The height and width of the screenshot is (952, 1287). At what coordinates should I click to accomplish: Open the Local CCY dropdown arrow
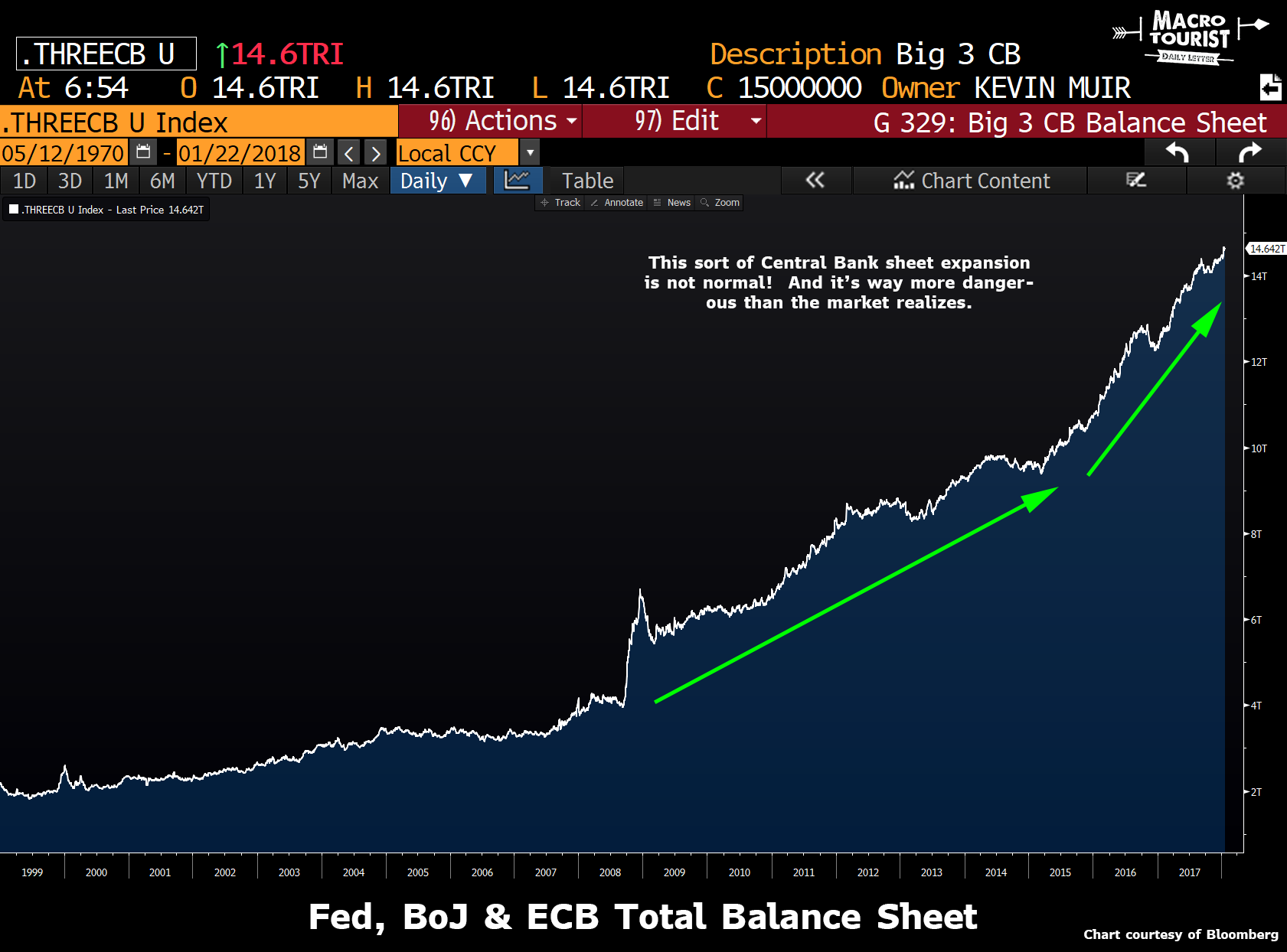coord(530,152)
